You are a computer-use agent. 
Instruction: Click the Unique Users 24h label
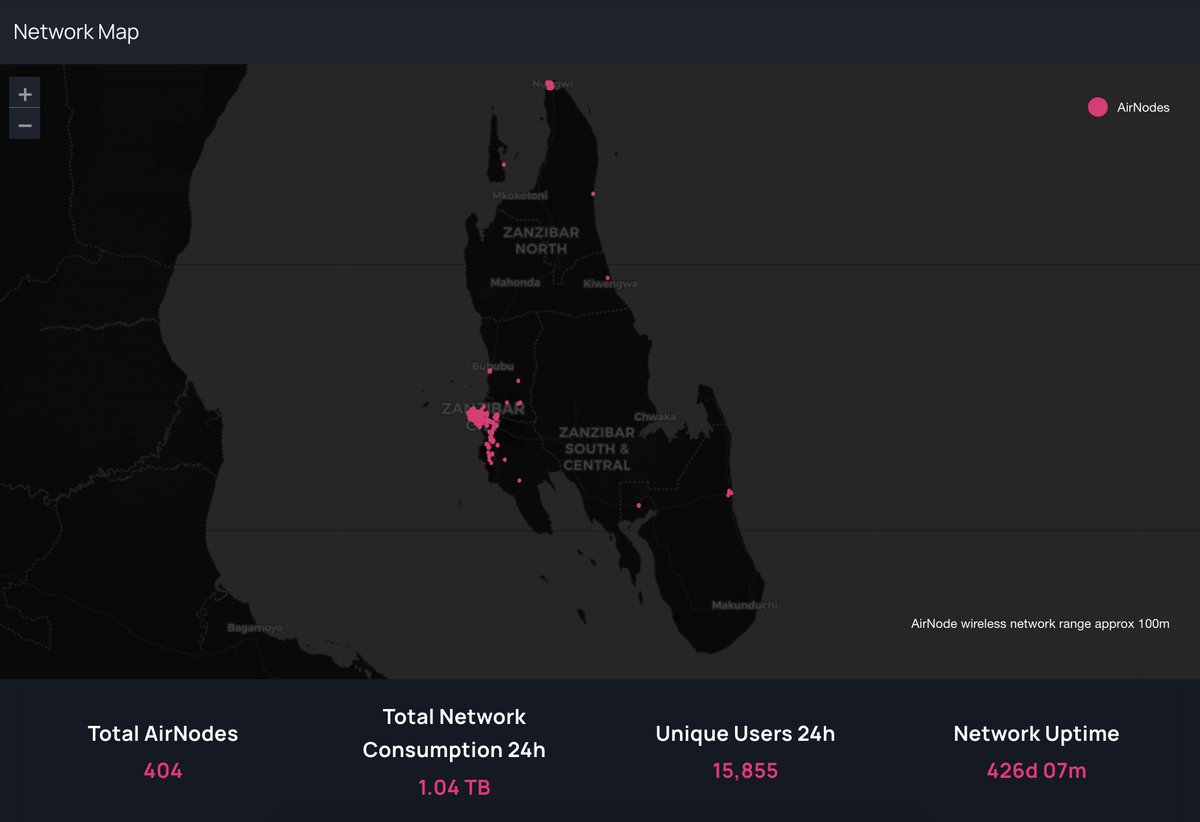coord(745,733)
